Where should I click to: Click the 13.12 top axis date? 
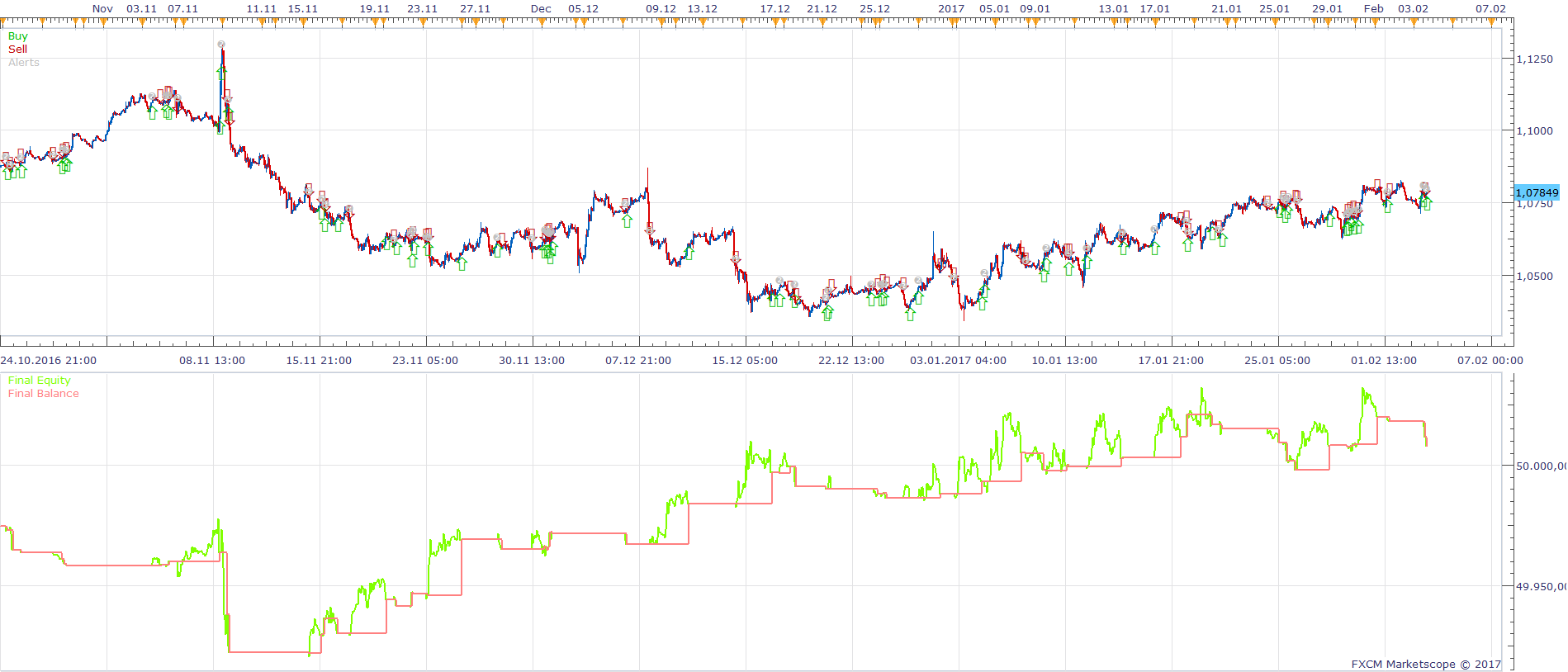pos(702,9)
